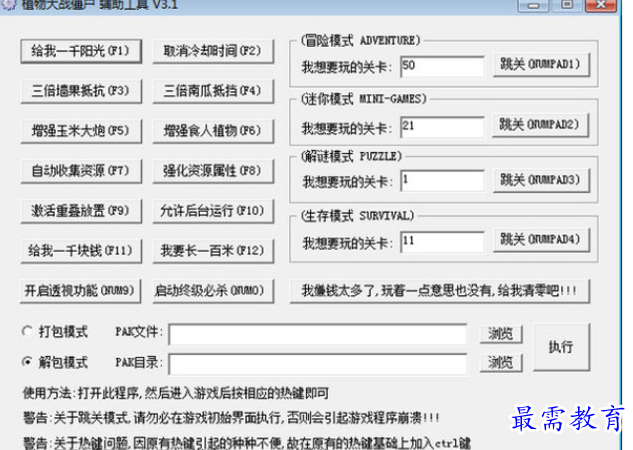Click the app icon in title bar
633x450 pixels.
coord(9,5)
